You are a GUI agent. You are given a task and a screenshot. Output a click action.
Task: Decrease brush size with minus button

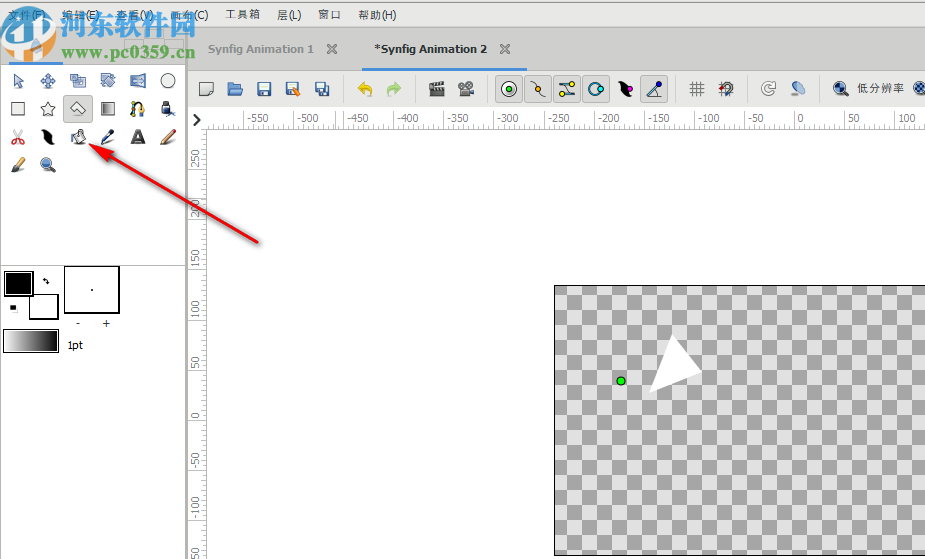pyautogui.click(x=78, y=323)
